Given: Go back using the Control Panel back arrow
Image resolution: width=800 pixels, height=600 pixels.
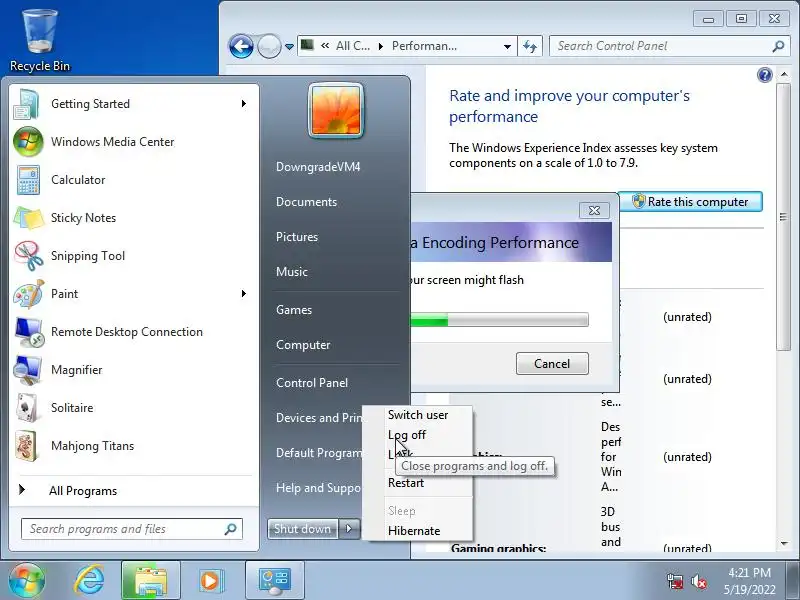Looking at the screenshot, I should point(241,46).
